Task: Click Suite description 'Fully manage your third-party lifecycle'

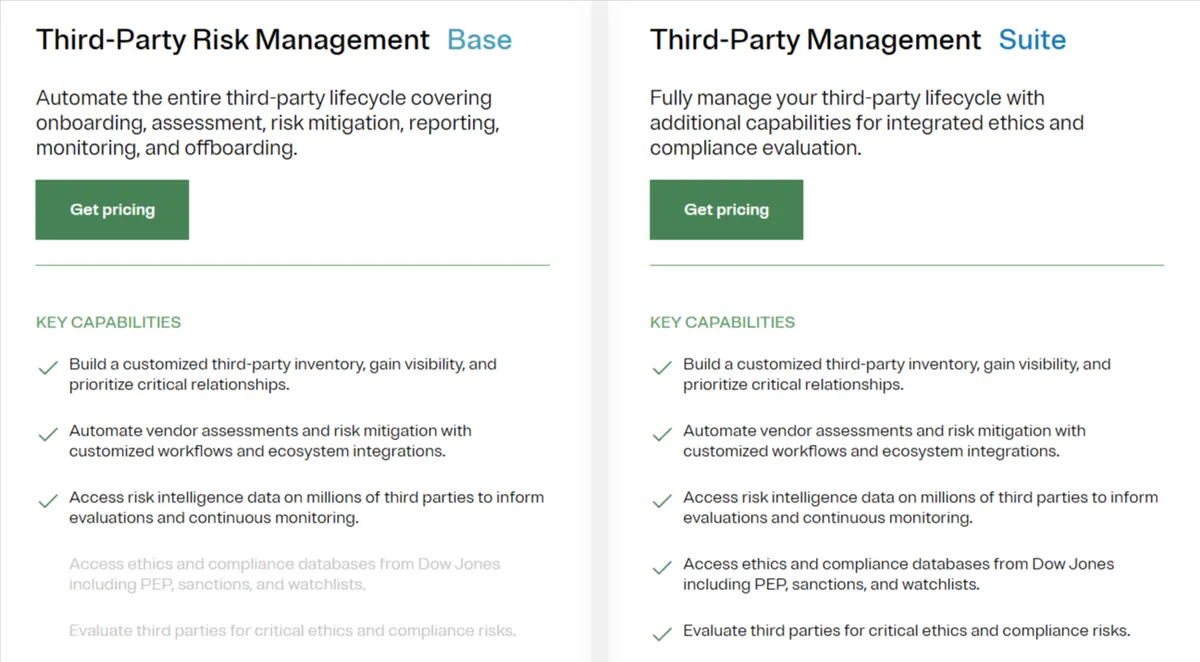Action: coord(867,123)
